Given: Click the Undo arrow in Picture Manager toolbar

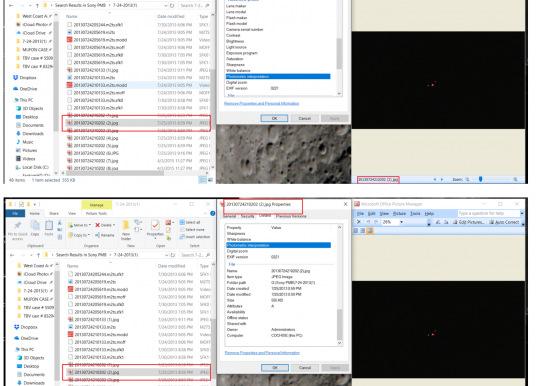Looking at the screenshot, I should (368, 222).
